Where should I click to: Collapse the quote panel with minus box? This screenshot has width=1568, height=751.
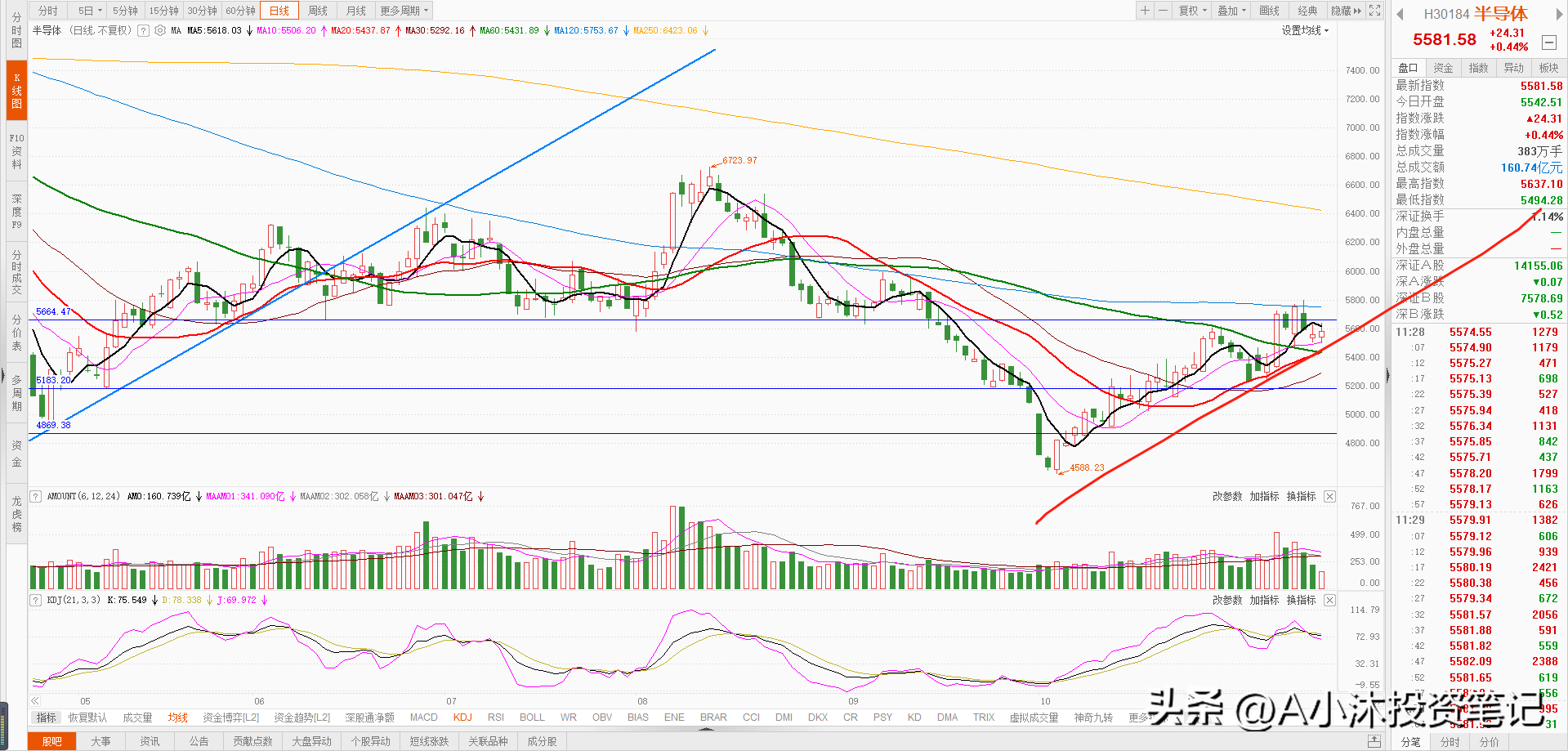click(x=1548, y=42)
